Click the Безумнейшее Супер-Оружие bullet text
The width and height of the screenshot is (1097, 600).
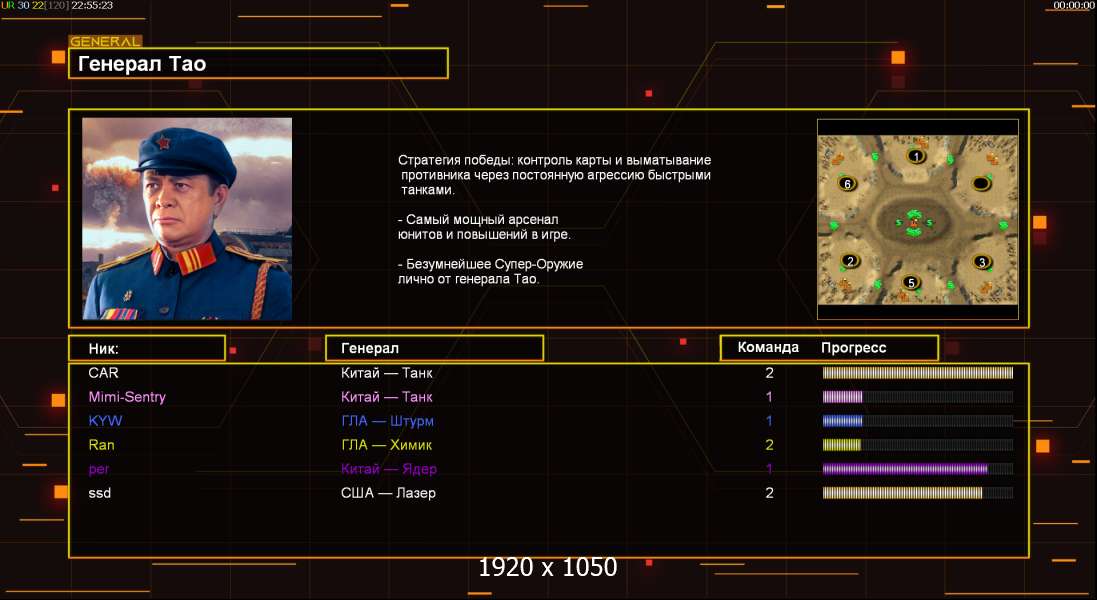(x=490, y=271)
